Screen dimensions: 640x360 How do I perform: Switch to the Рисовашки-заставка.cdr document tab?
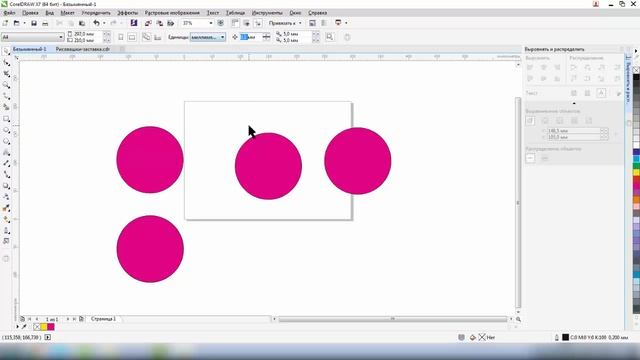pos(83,49)
